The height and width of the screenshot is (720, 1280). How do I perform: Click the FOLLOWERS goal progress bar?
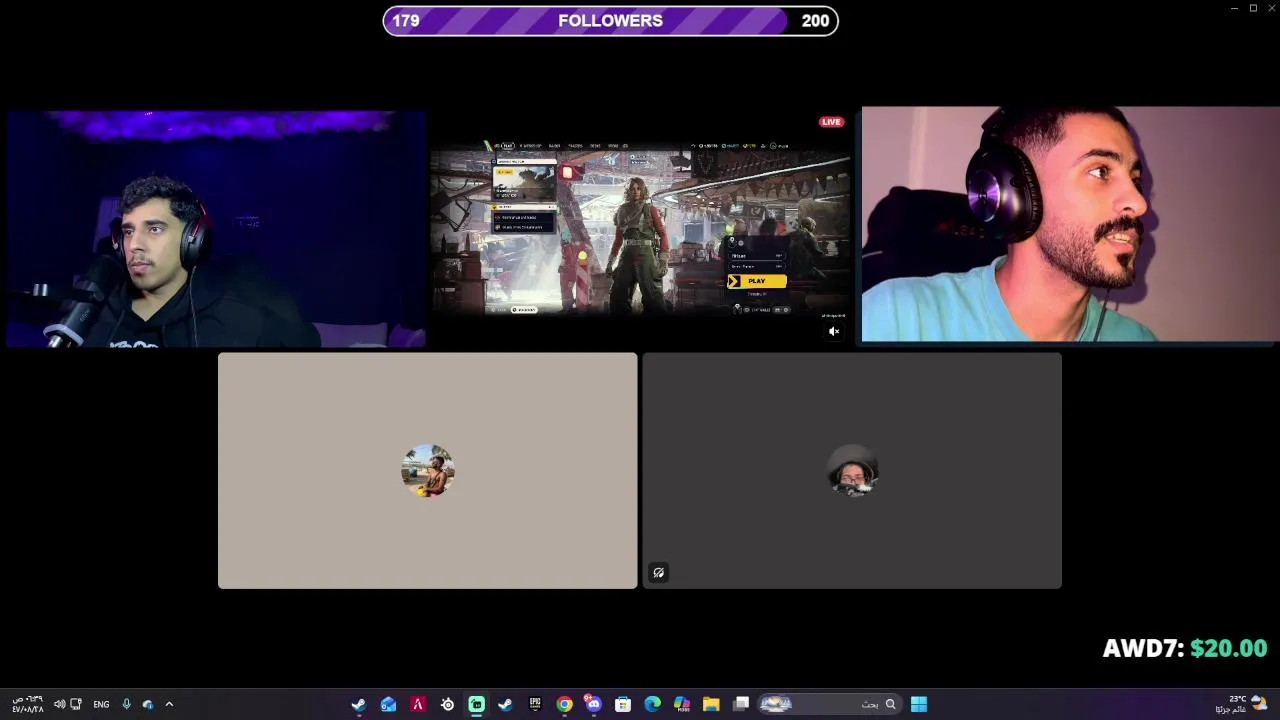coord(610,21)
